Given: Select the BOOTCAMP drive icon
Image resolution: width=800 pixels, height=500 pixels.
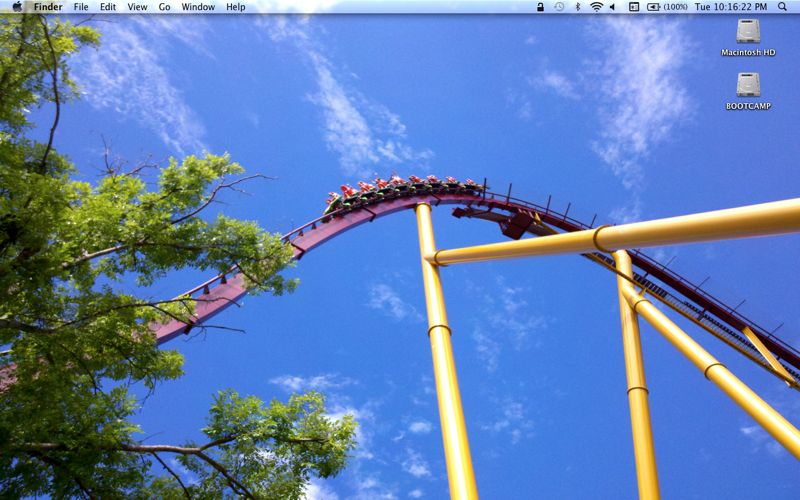Looking at the screenshot, I should tap(748, 85).
